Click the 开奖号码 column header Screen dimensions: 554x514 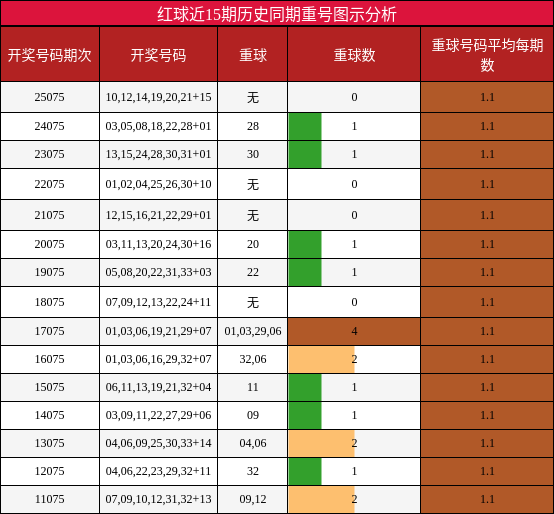click(158, 54)
